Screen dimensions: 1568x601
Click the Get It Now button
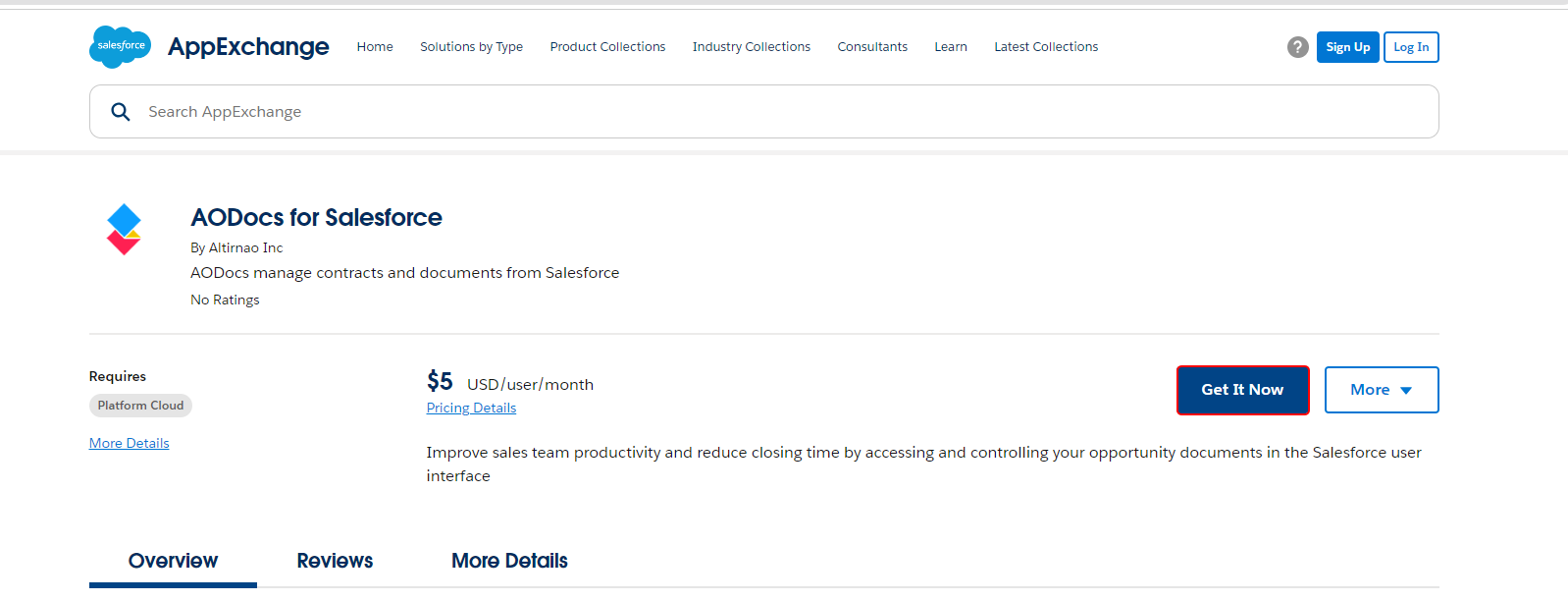click(x=1242, y=390)
